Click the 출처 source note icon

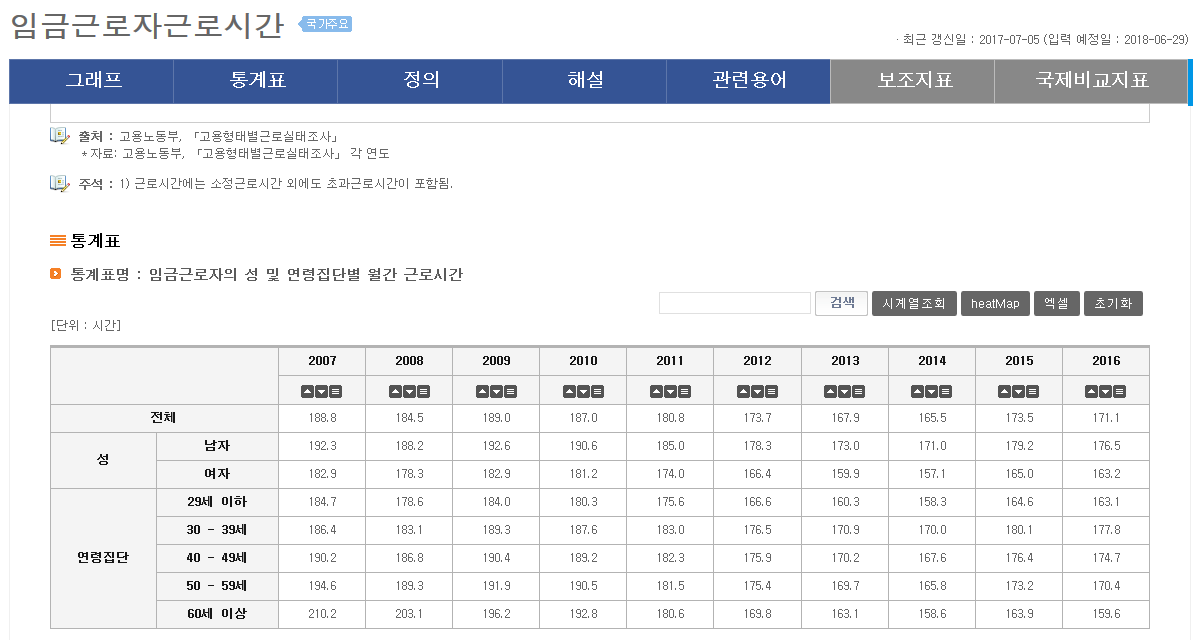(59, 135)
